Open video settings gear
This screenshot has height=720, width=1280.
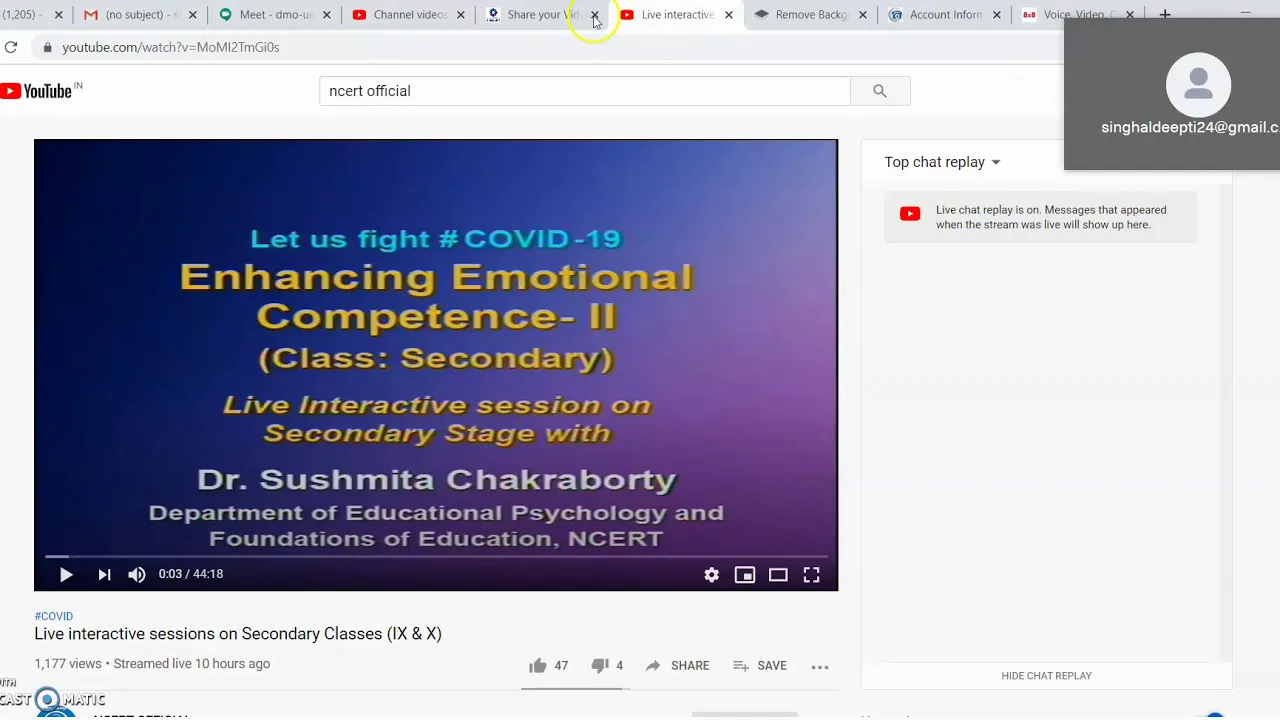tap(711, 574)
